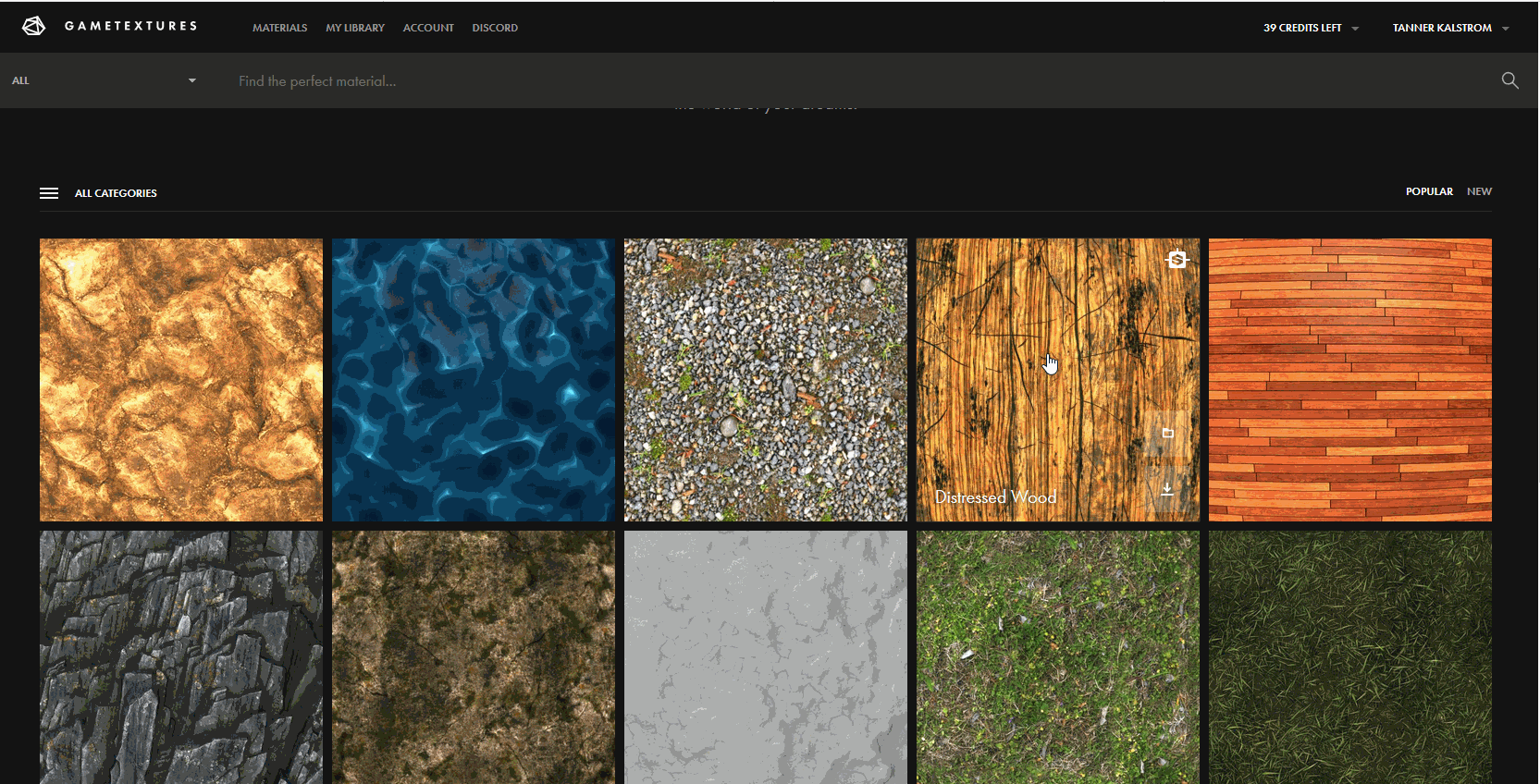Expand the 39 Credits Left dropdown
The height and width of the screenshot is (784, 1540).
coord(1311,28)
